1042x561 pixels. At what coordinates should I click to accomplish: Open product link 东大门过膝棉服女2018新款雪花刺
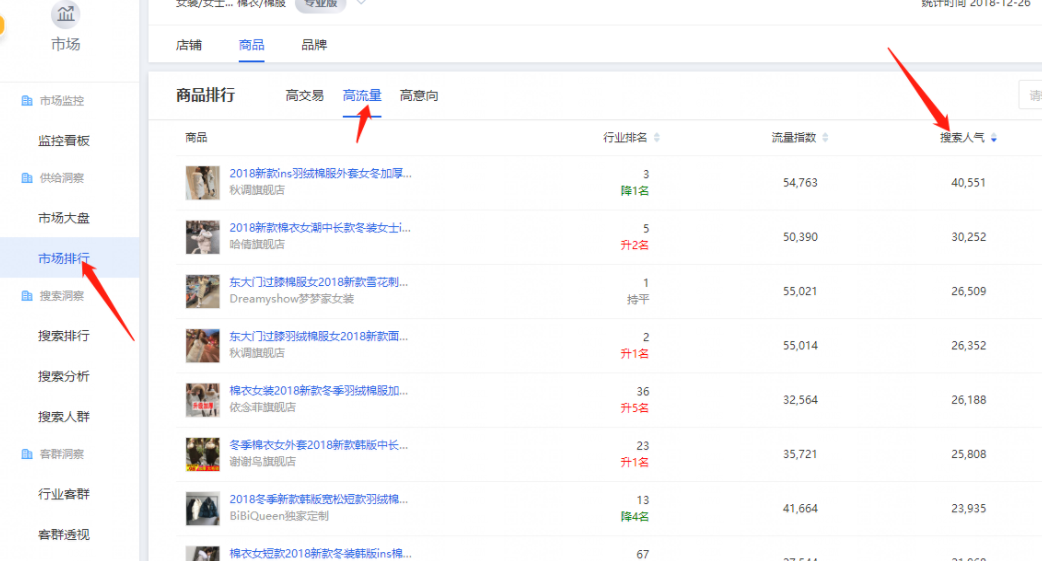point(319,282)
